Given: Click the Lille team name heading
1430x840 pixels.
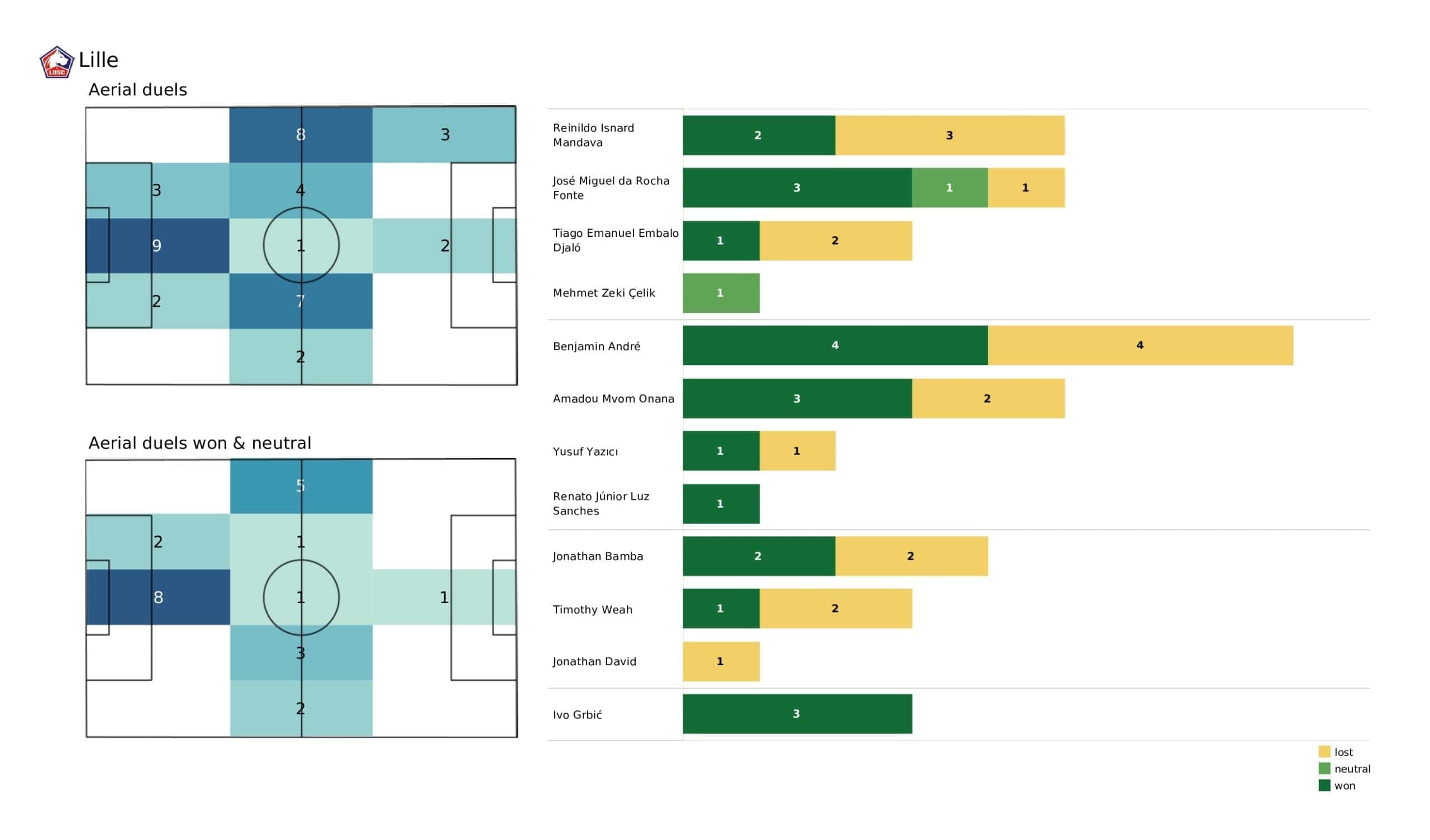Looking at the screenshot, I should [99, 60].
